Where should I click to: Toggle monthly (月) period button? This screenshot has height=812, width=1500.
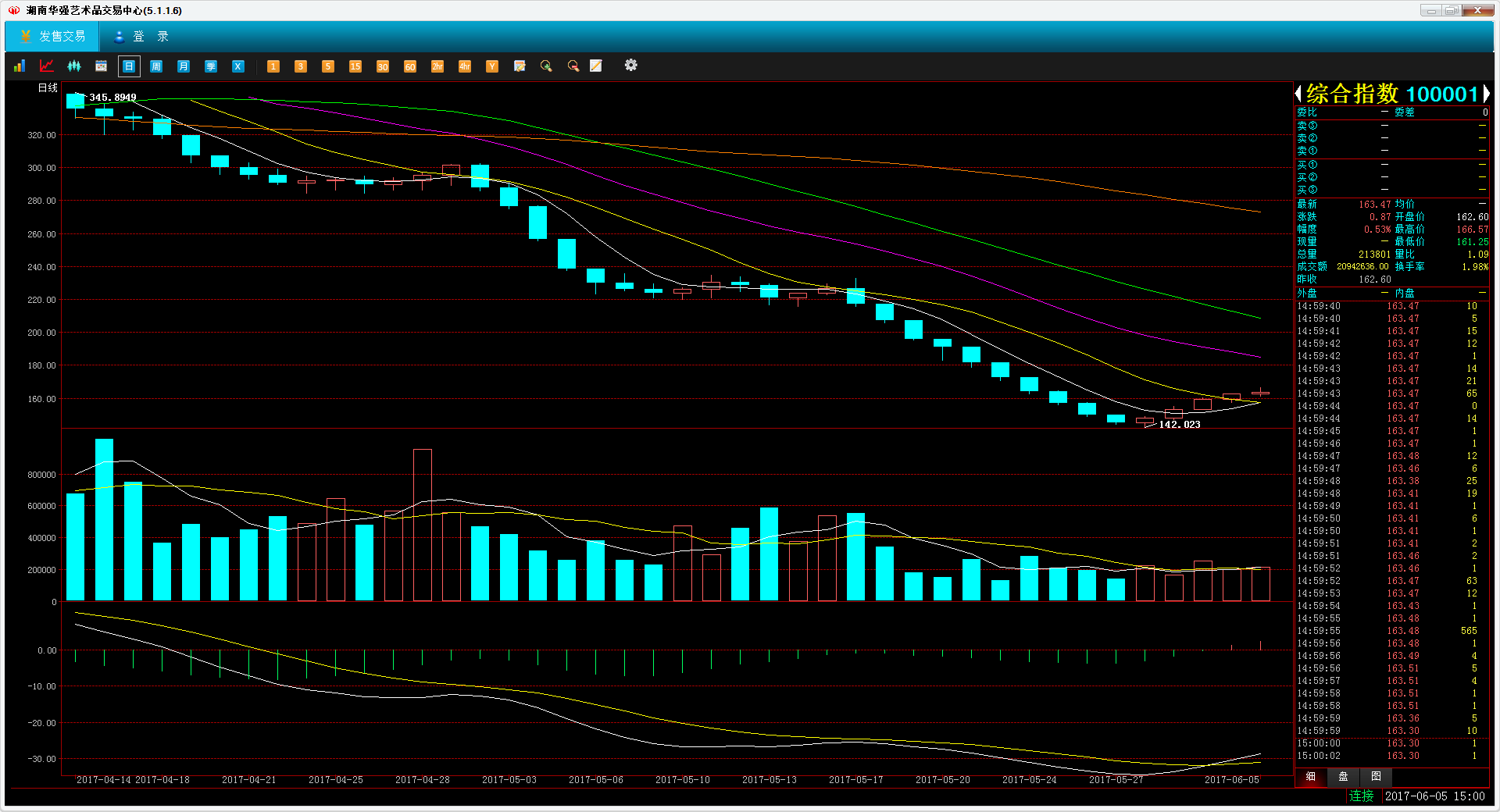tap(184, 66)
